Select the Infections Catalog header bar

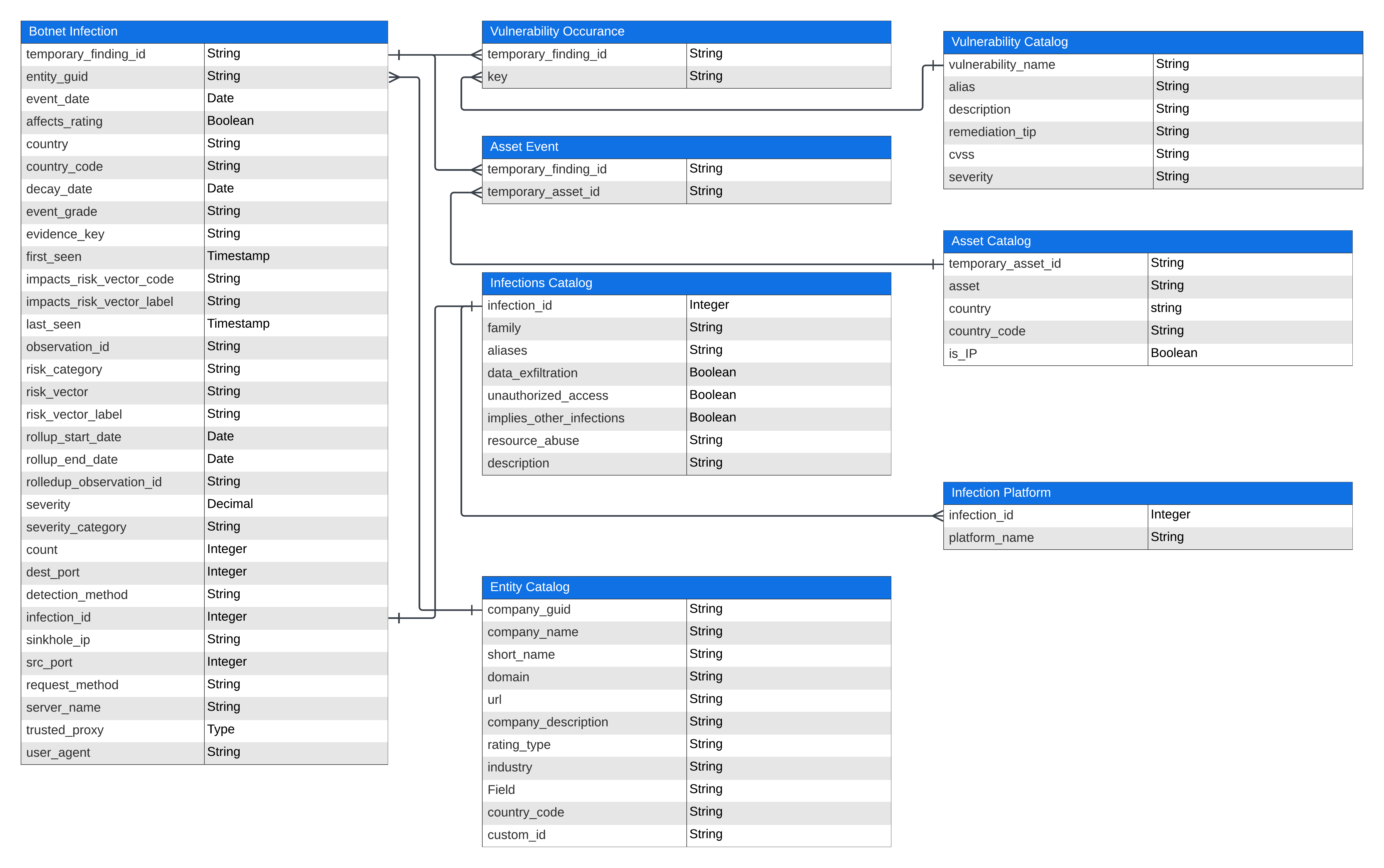click(686, 283)
